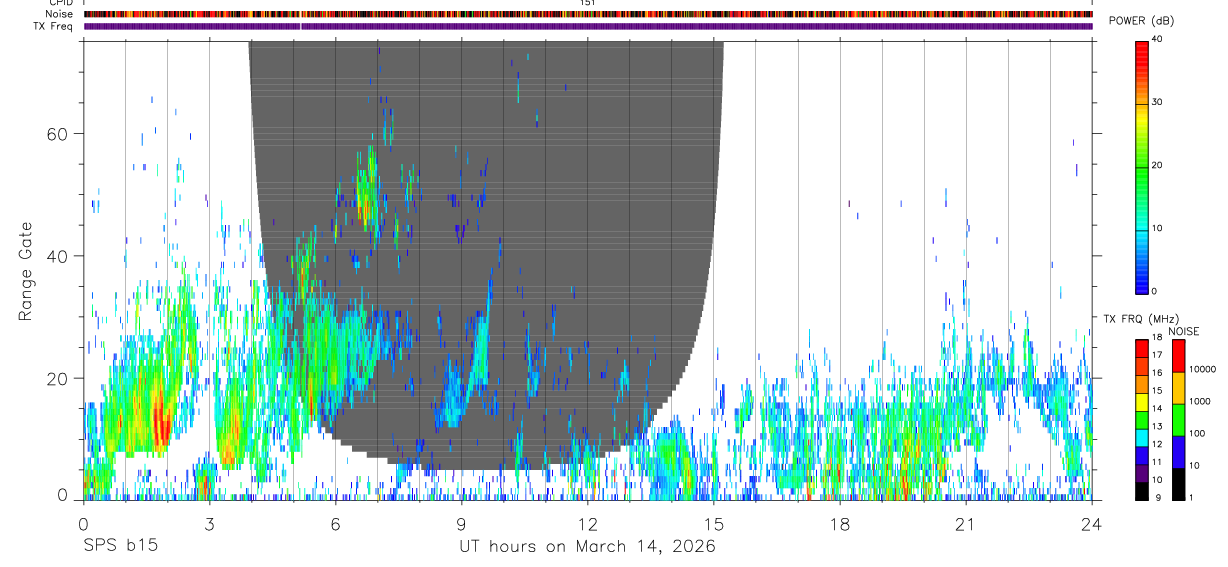Screen dimensions: 1228x567
Task: Click the 21 tick label on the UT hours axis
Action: pos(966,525)
